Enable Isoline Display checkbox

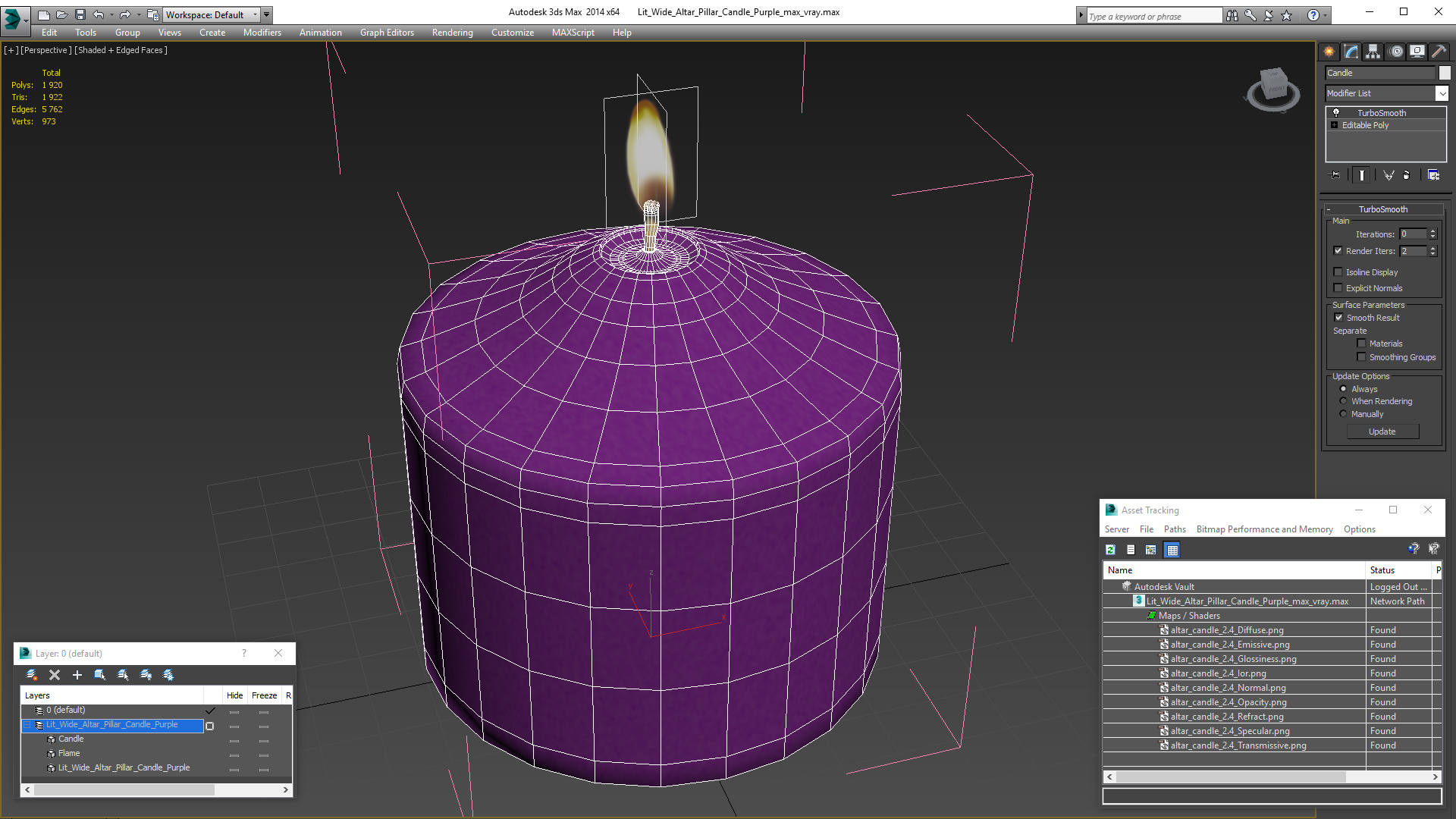pos(1338,272)
